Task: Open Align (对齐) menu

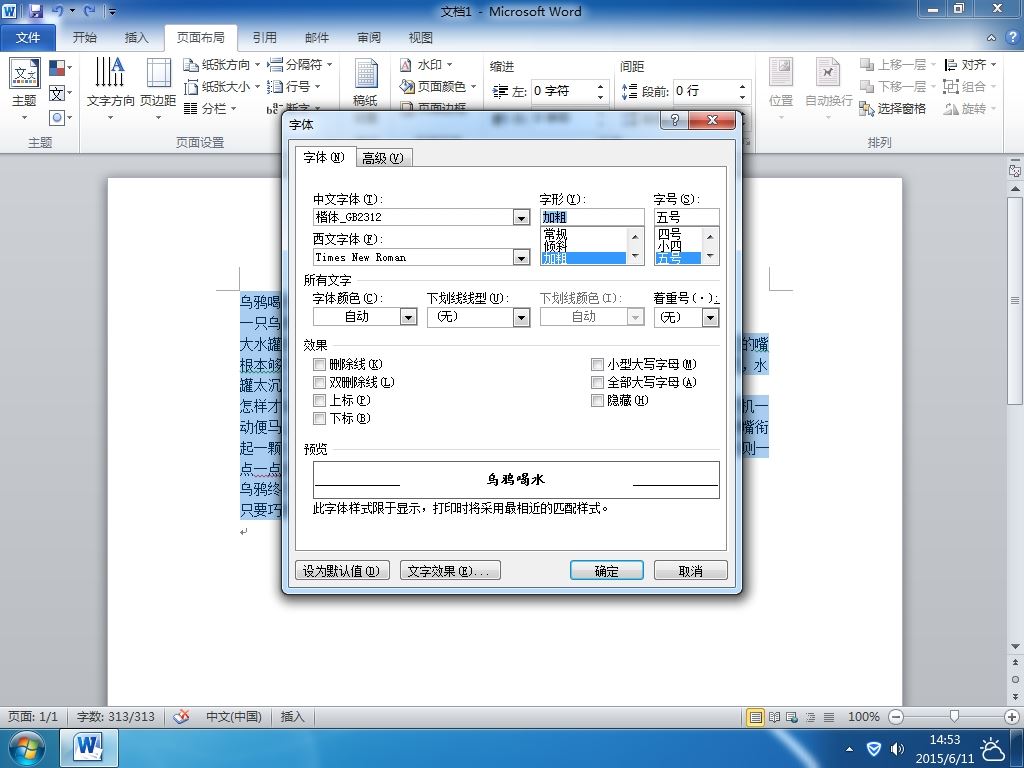Action: (x=970, y=65)
